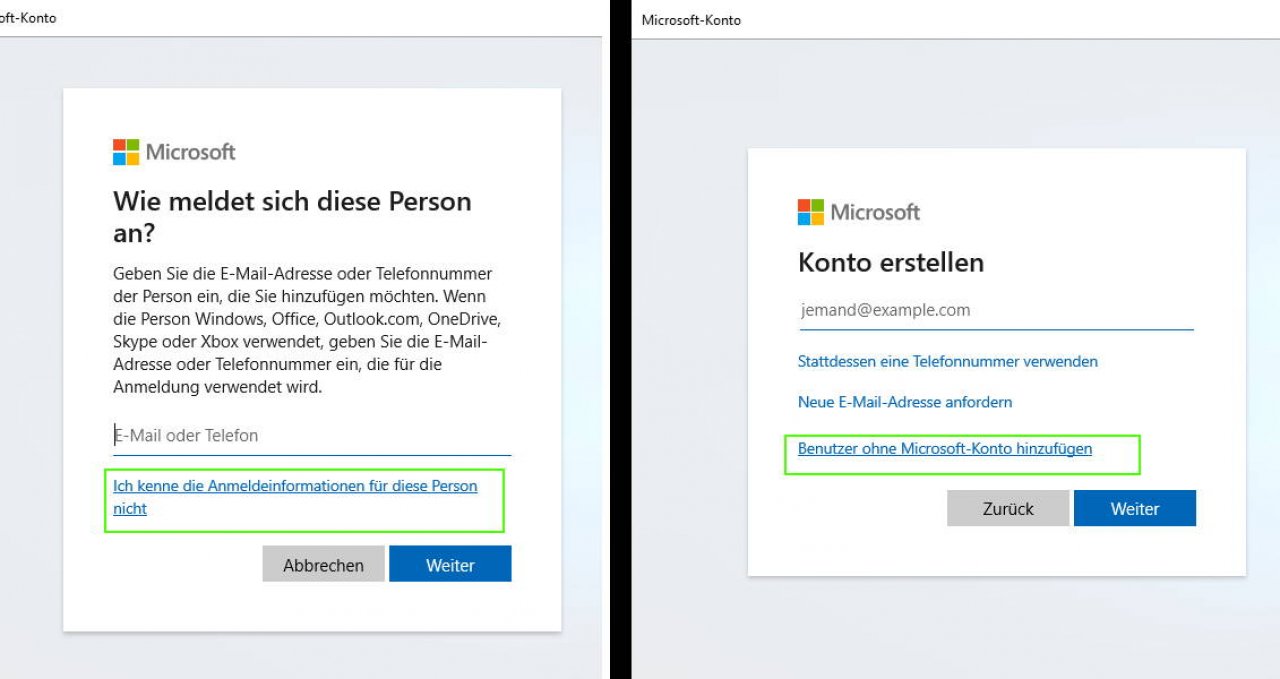
Task: Click the Zurück button
Action: coord(1008,508)
